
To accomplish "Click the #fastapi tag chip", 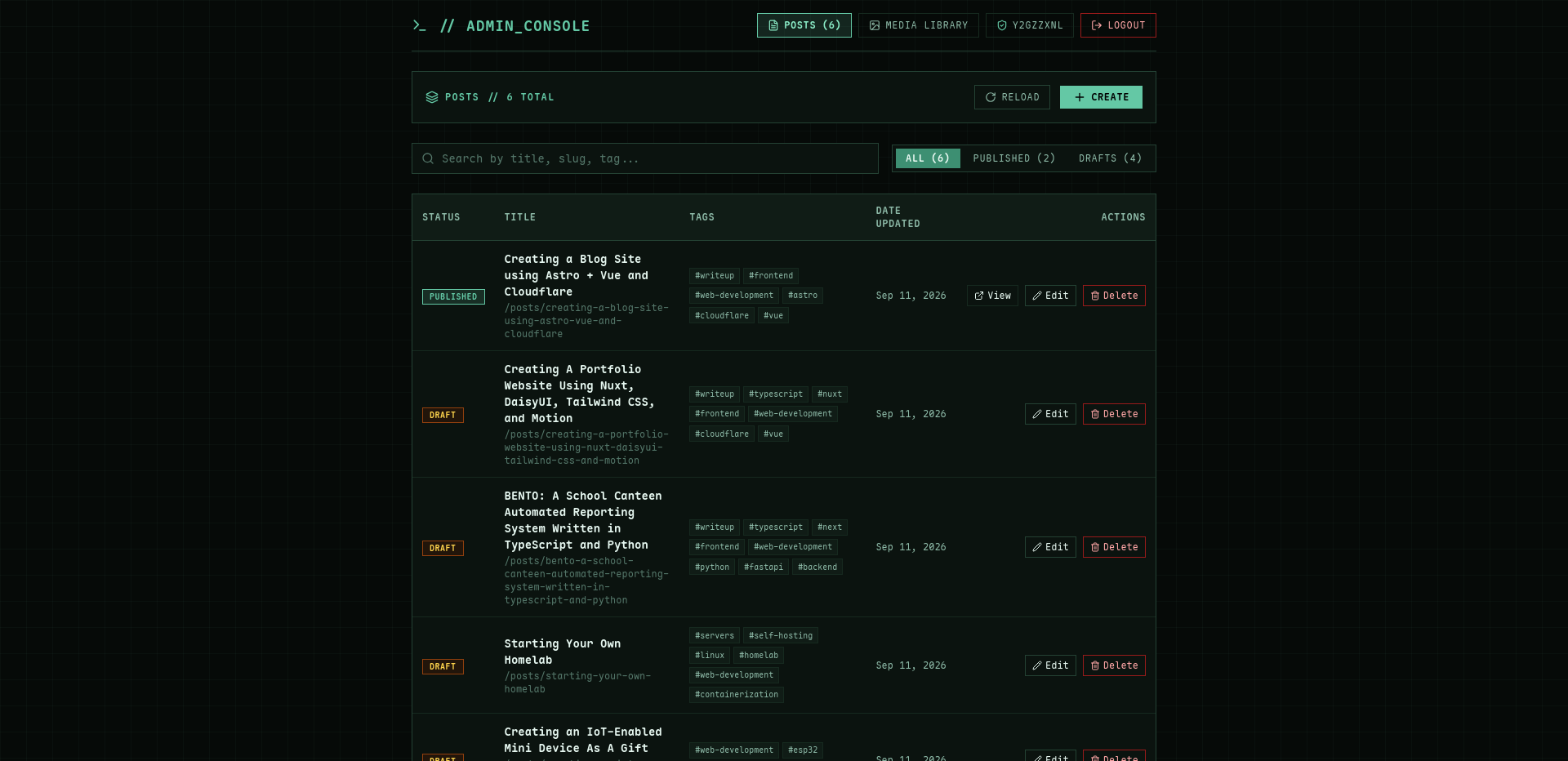I will [764, 567].
